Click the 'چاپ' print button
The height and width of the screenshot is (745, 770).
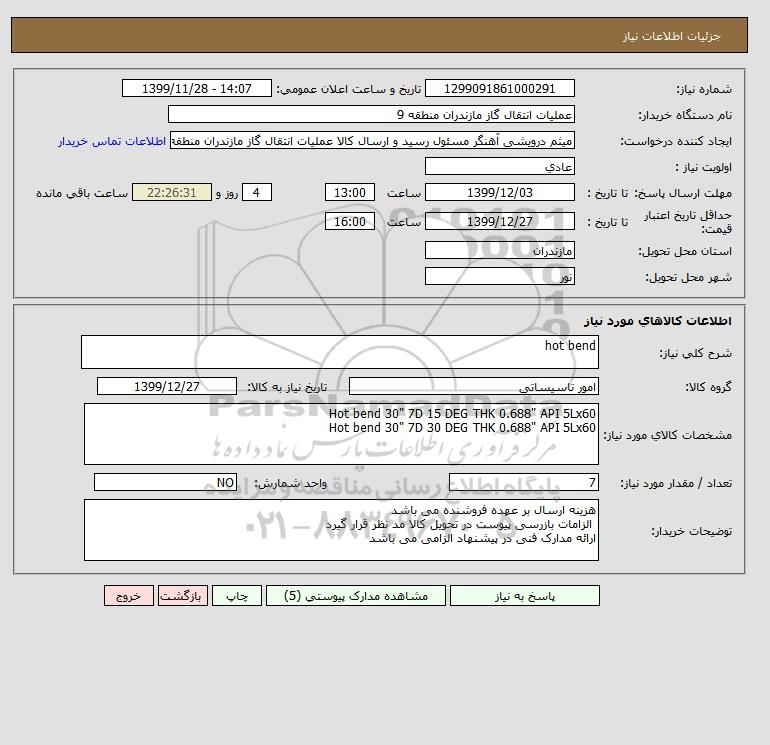pyautogui.click(x=237, y=595)
